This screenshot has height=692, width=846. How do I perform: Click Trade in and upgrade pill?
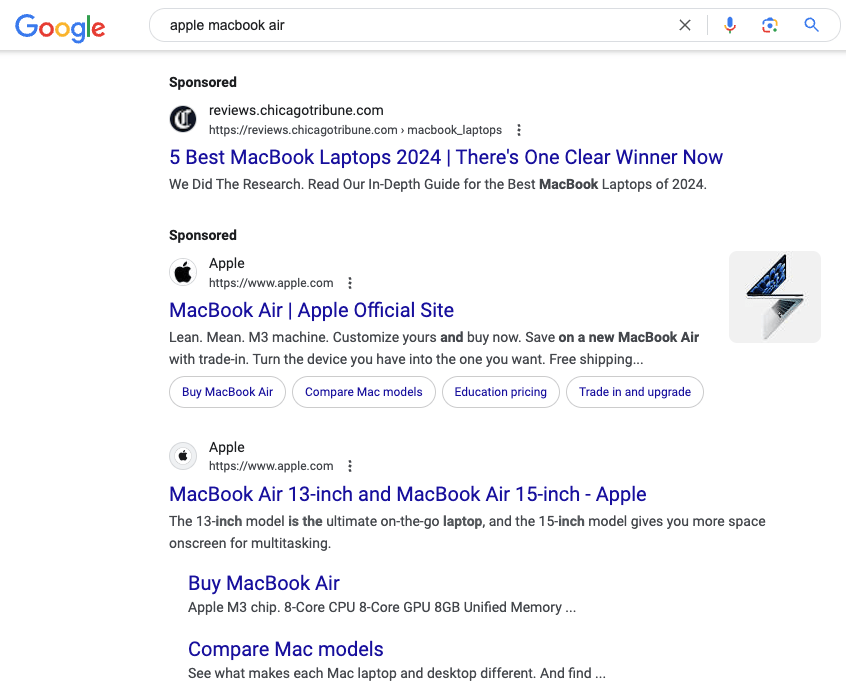pyautogui.click(x=634, y=392)
